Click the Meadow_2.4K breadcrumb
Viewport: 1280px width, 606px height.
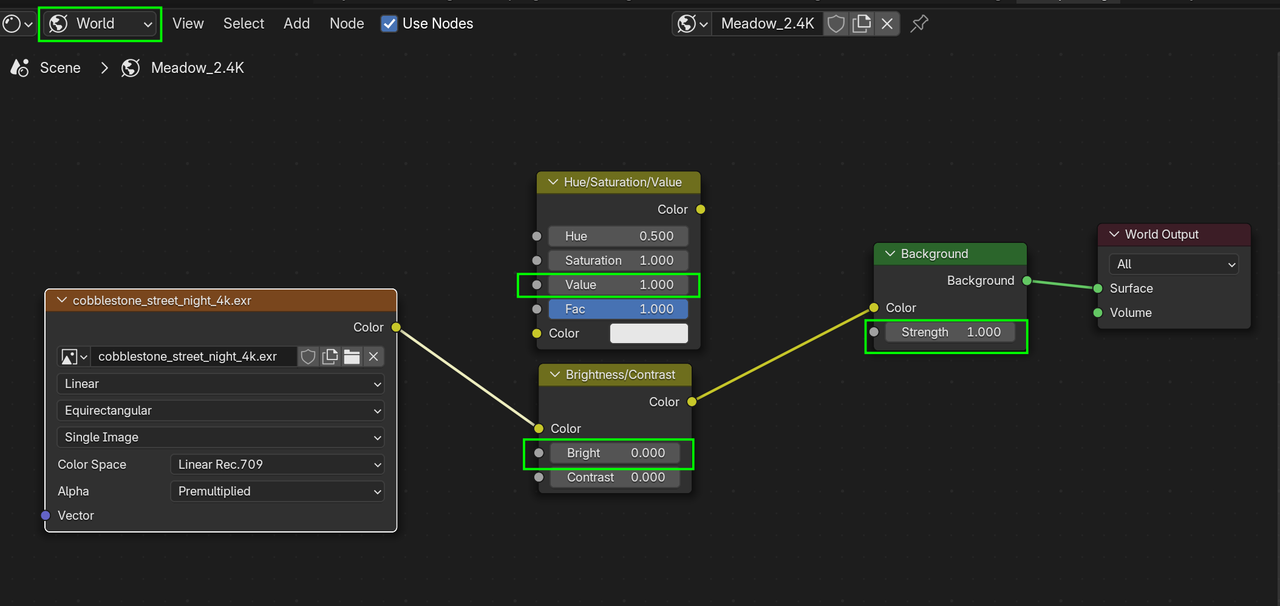pyautogui.click(x=197, y=68)
